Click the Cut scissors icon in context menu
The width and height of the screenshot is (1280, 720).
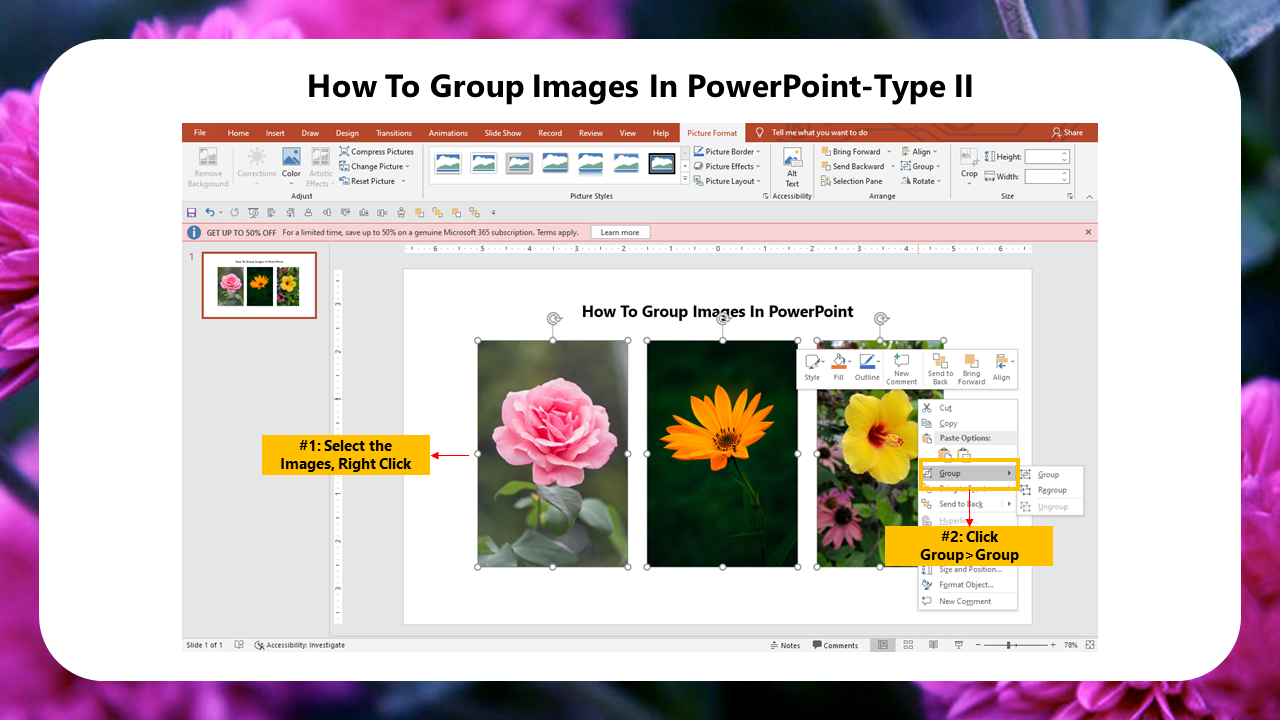click(927, 408)
